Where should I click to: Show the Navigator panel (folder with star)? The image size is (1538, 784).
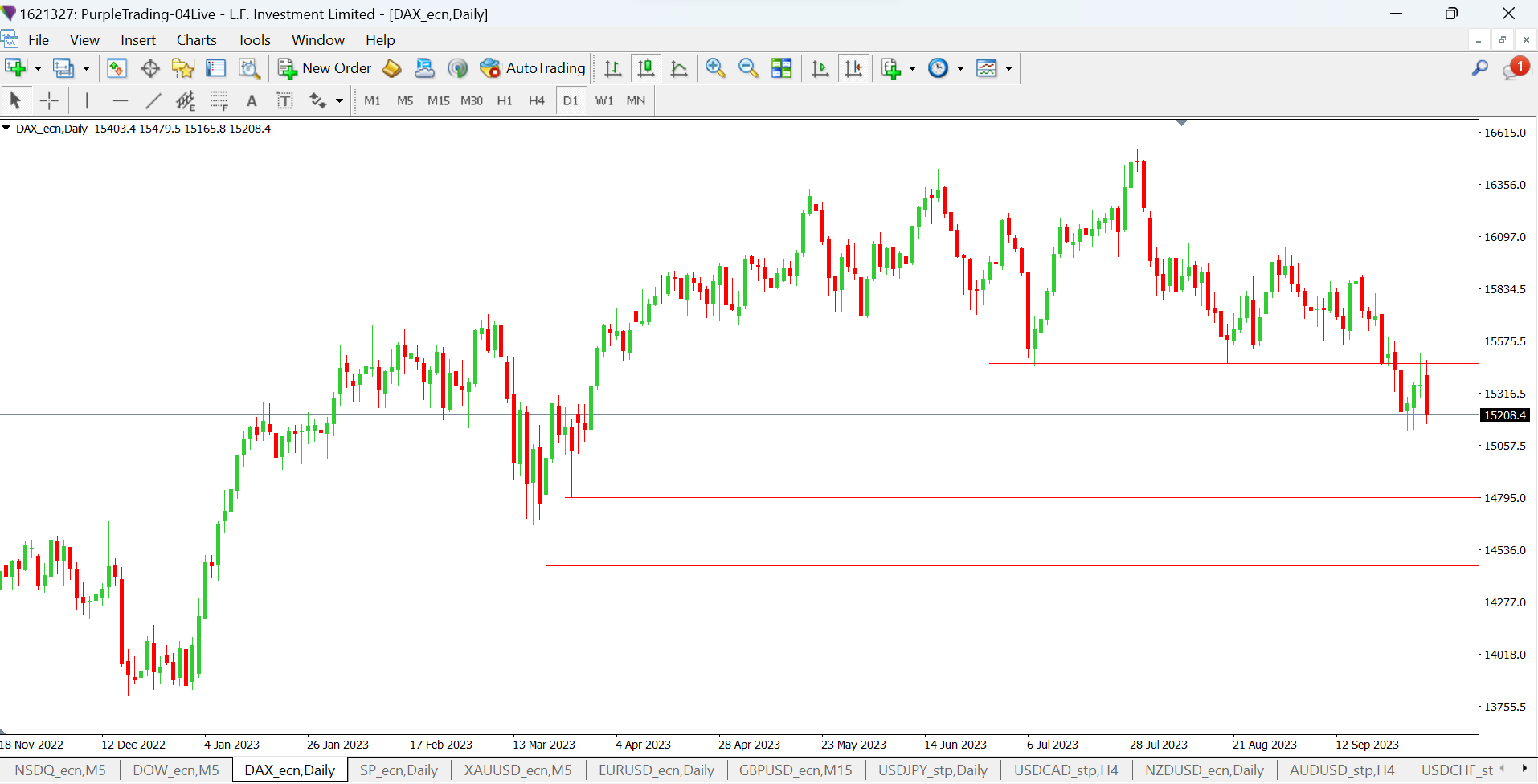click(183, 68)
